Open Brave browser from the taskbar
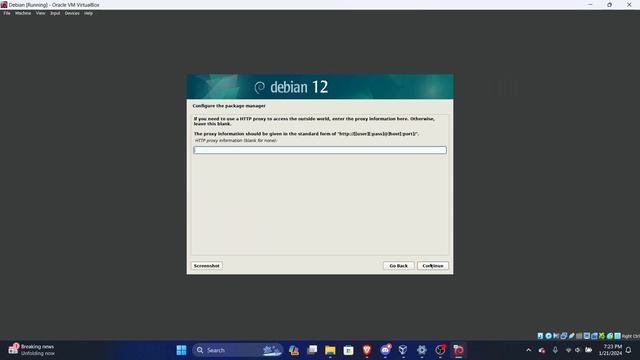The image size is (640, 360). tap(367, 350)
